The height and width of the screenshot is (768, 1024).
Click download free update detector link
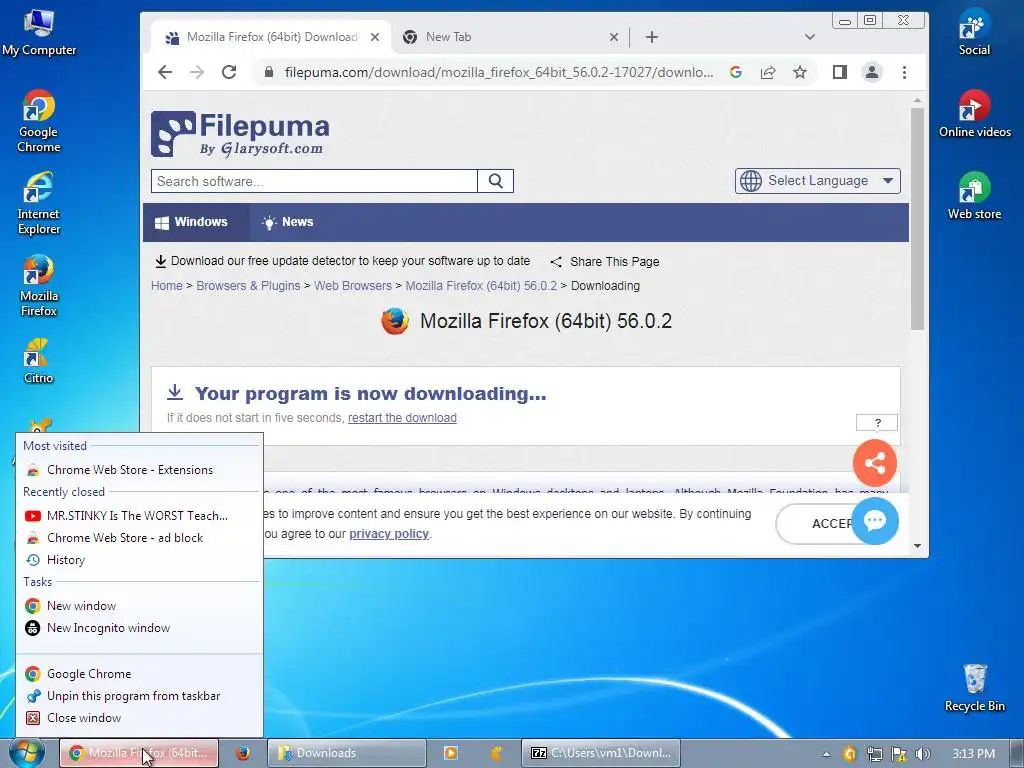click(343, 261)
